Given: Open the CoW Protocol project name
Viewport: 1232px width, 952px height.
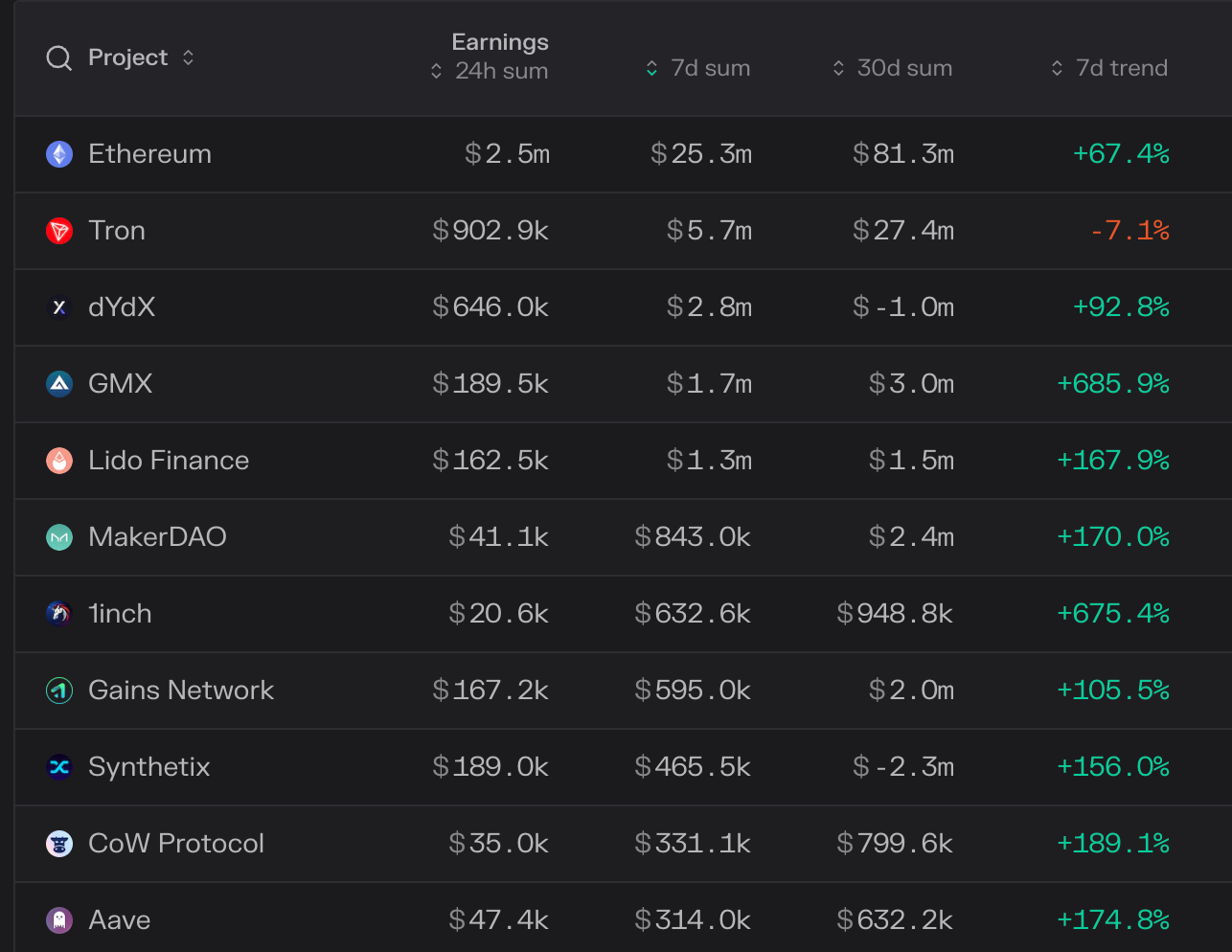Looking at the screenshot, I should coord(176,844).
